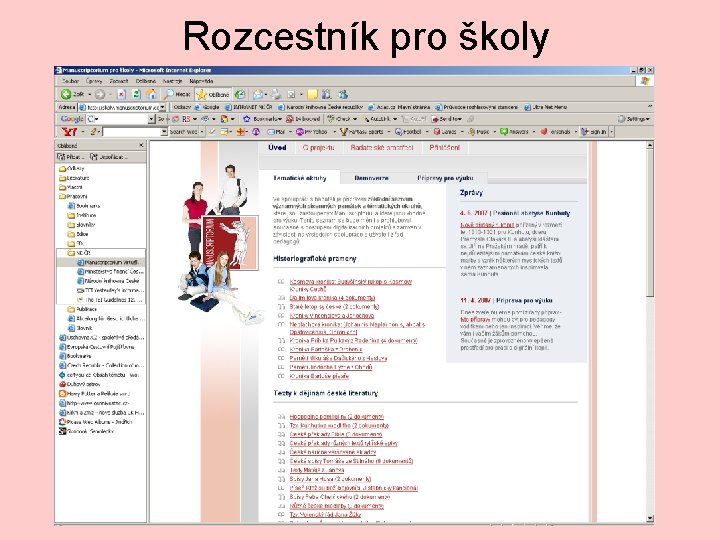The height and width of the screenshot is (540, 720).
Task: Click the address bar URL field
Action: [119, 107]
